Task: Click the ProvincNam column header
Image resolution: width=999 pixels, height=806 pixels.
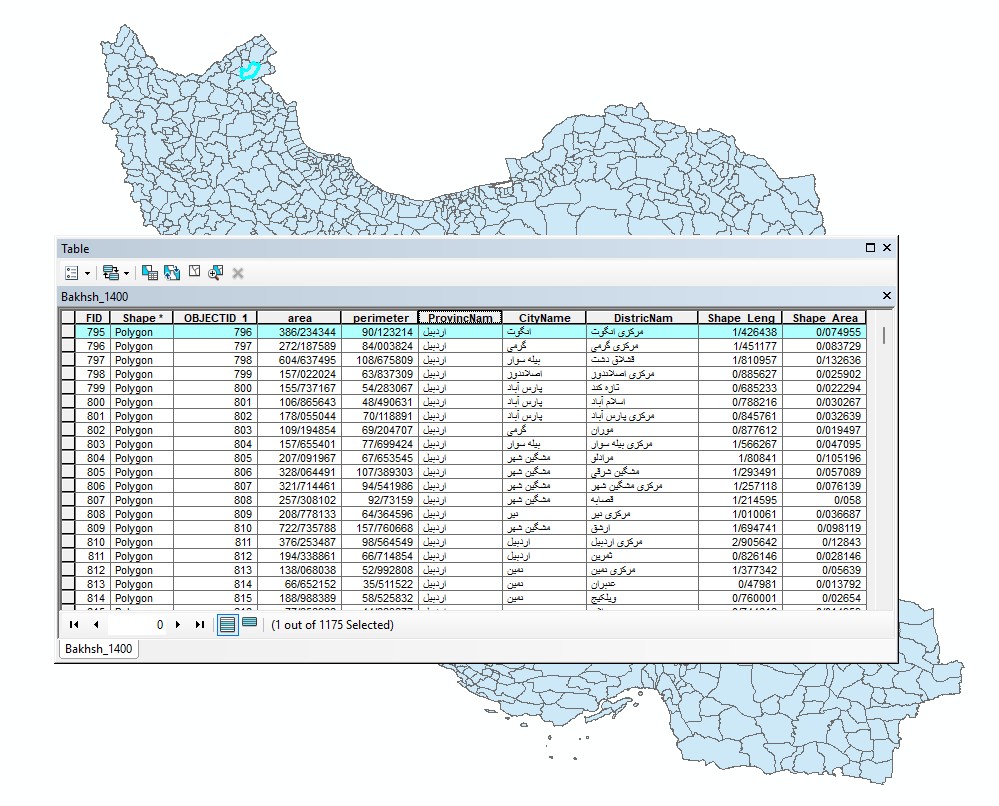Action: tap(460, 318)
